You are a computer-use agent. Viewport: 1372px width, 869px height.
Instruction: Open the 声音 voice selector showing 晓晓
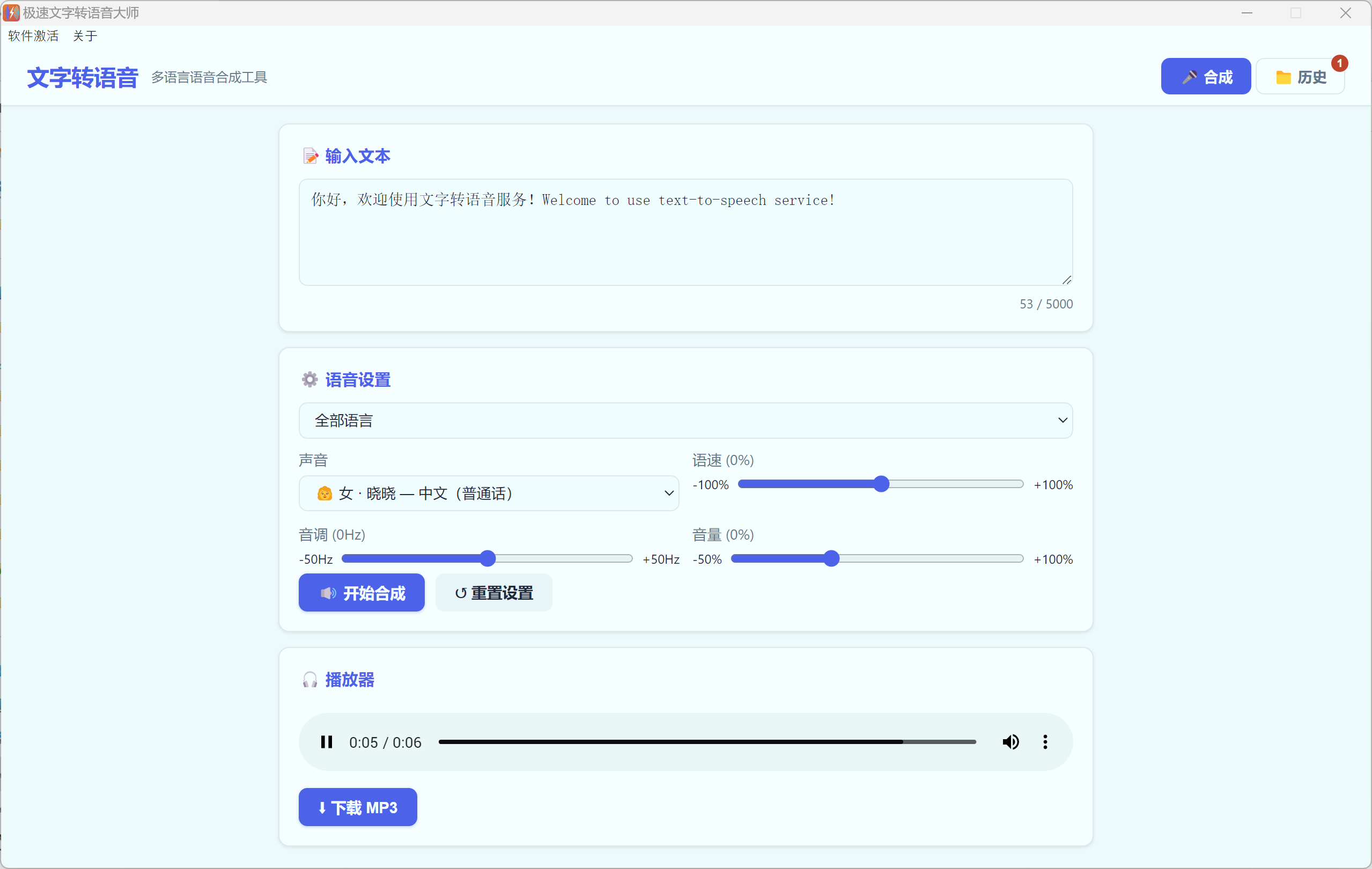[x=488, y=494]
